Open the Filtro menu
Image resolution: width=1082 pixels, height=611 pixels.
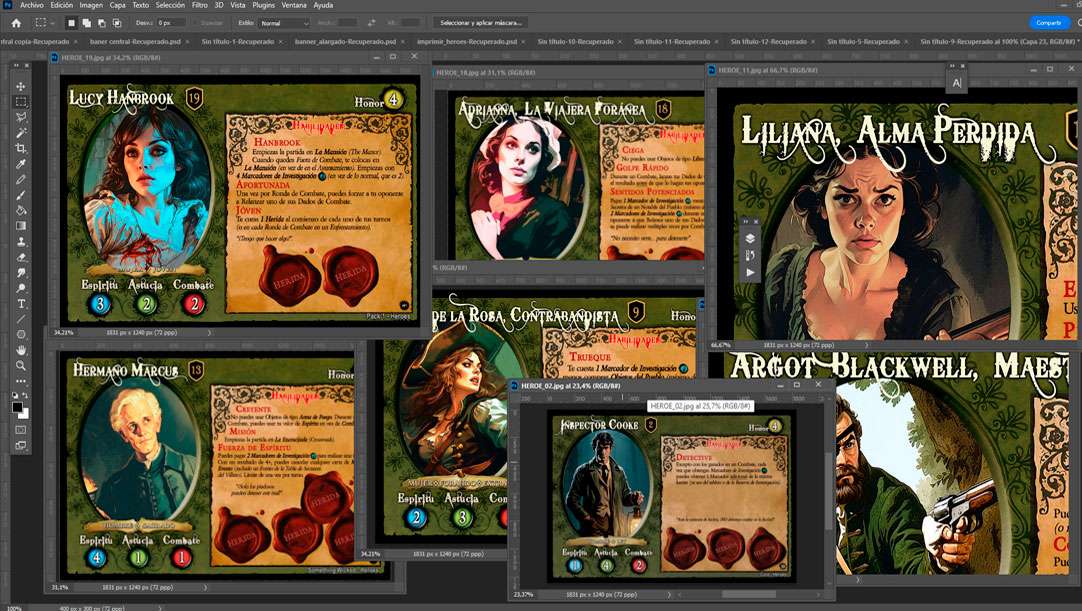click(x=199, y=5)
